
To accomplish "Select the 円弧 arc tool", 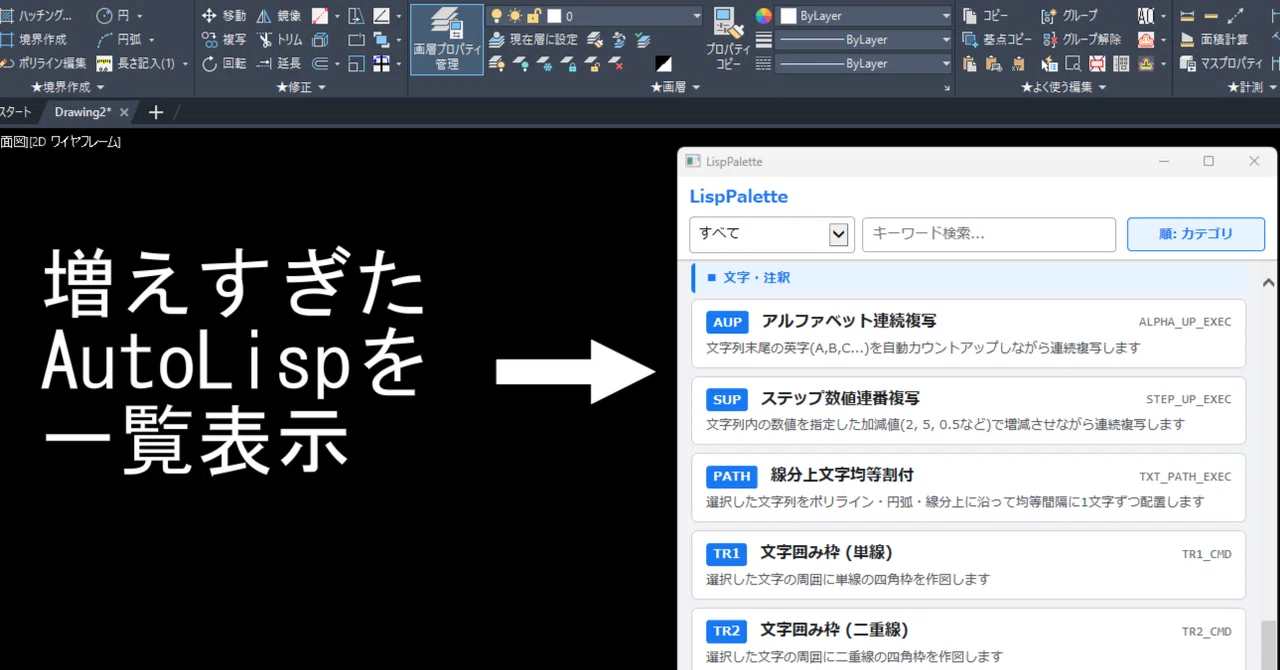I will [x=120, y=40].
